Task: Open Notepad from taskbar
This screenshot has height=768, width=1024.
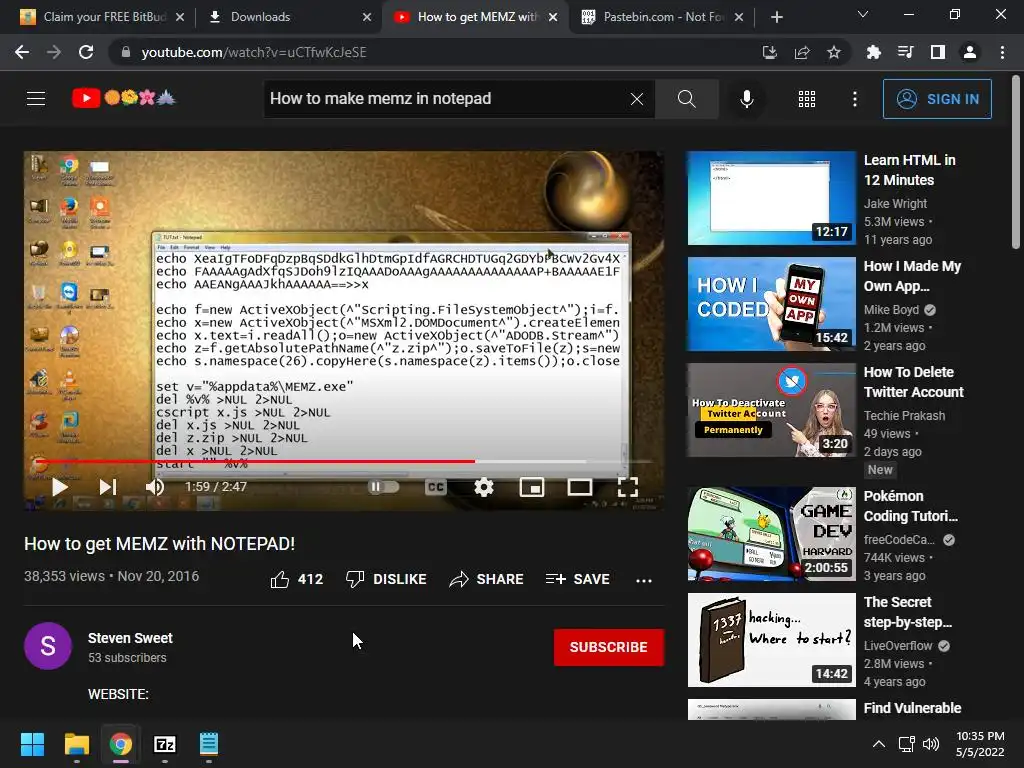Action: click(209, 744)
